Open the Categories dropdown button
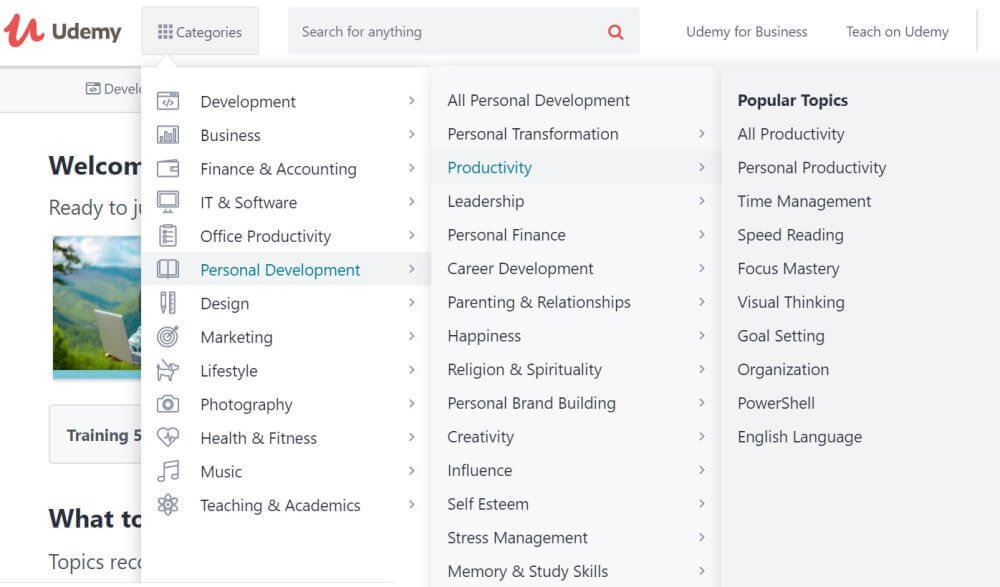 pos(200,32)
